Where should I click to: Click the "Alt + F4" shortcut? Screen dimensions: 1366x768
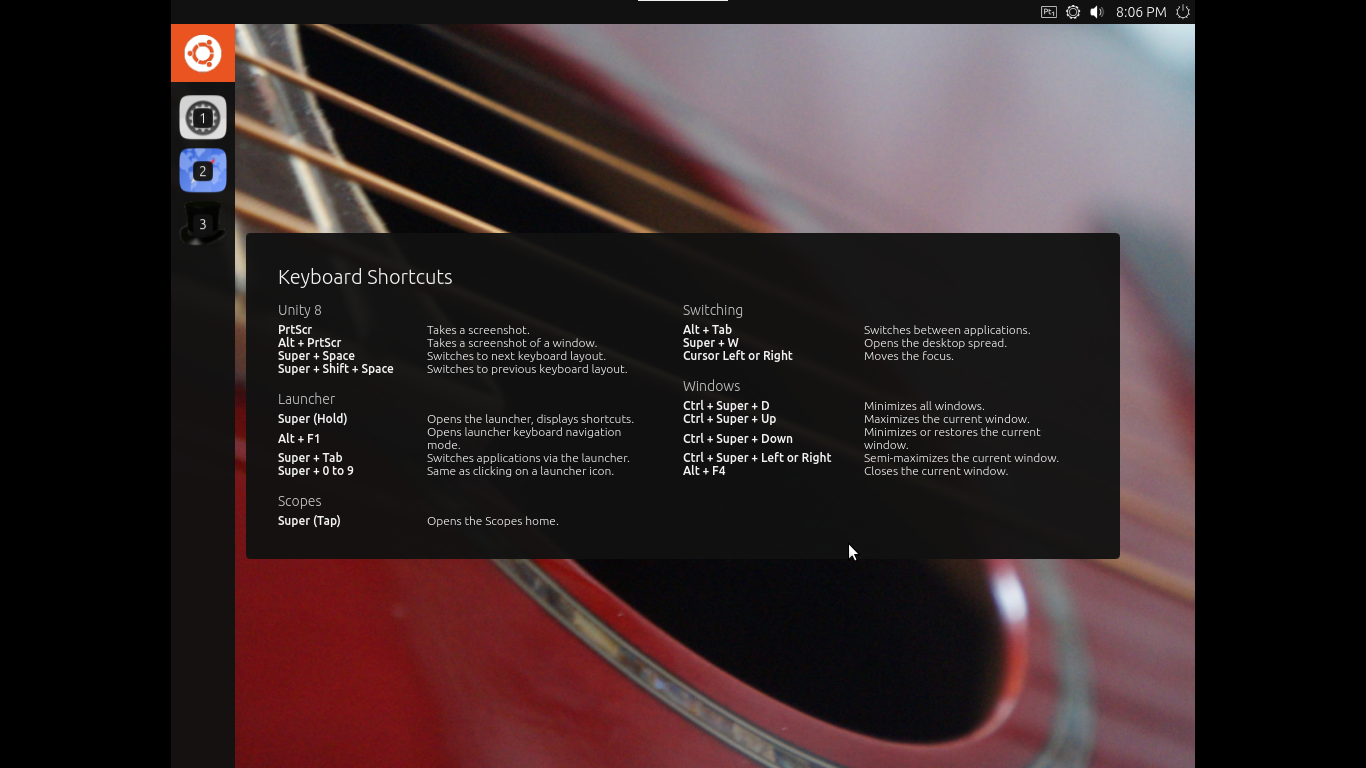click(x=704, y=471)
